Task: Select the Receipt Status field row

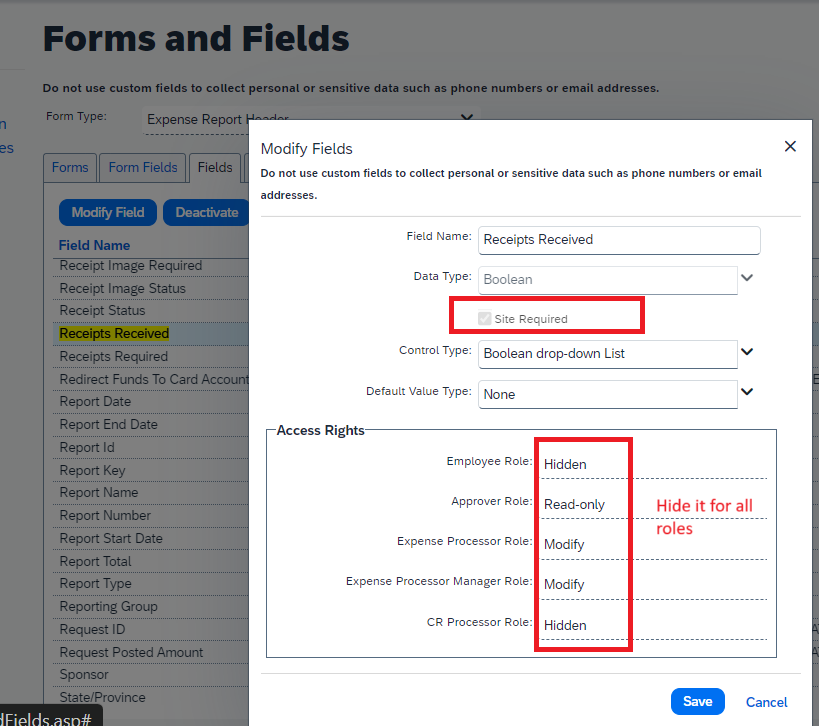Action: click(100, 310)
